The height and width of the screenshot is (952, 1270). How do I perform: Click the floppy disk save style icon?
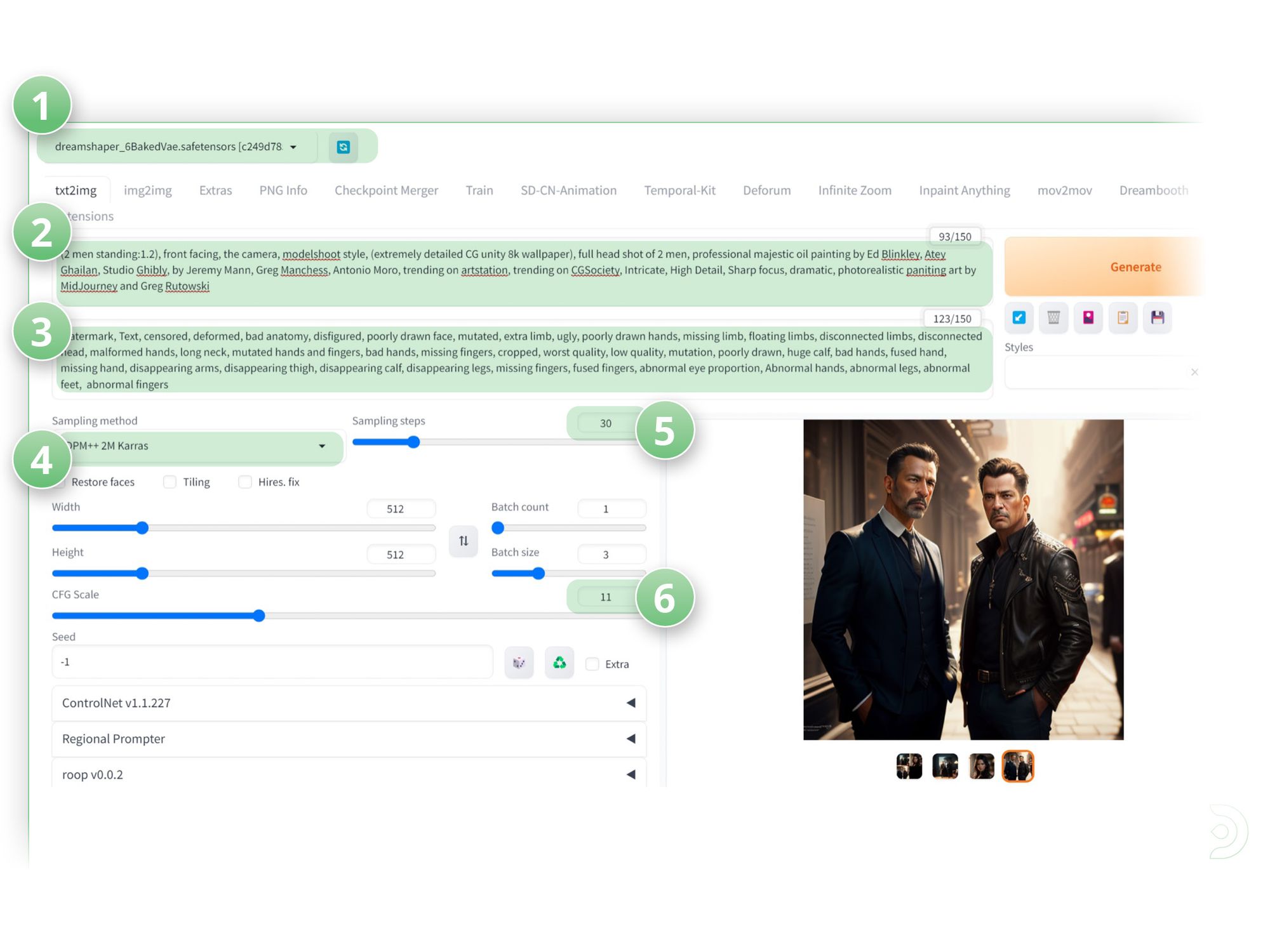1158,317
